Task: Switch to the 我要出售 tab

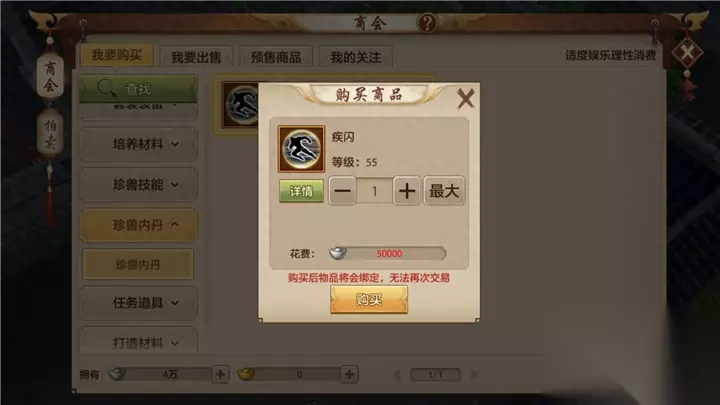Action: click(x=196, y=57)
